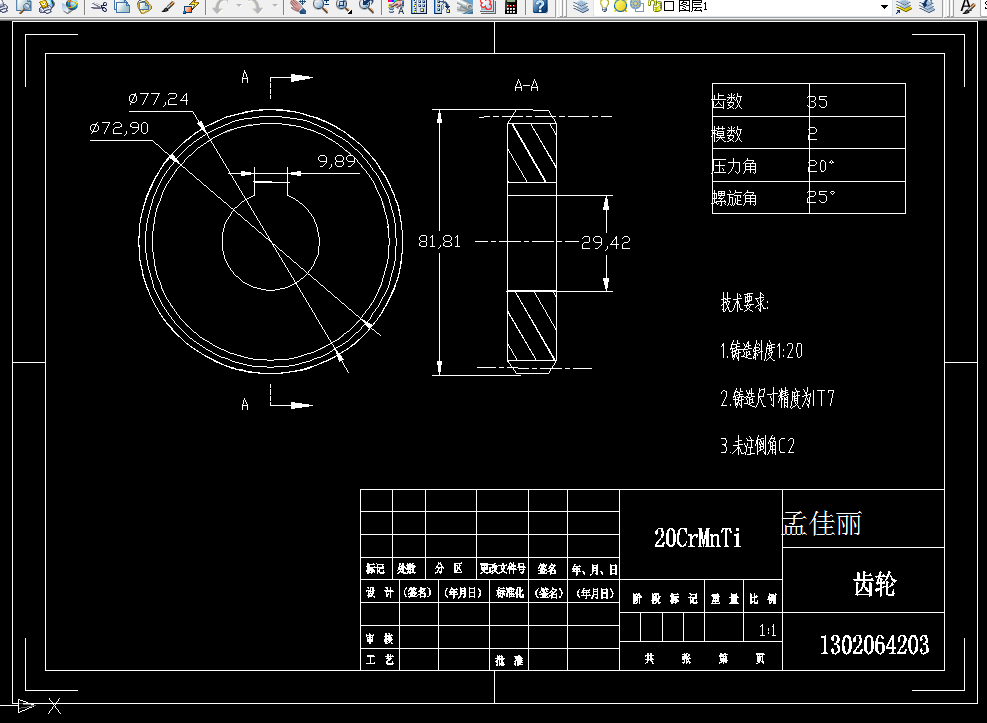Click the value 35 in parameter table
Viewport: 987px width, 723px height.
(x=817, y=102)
